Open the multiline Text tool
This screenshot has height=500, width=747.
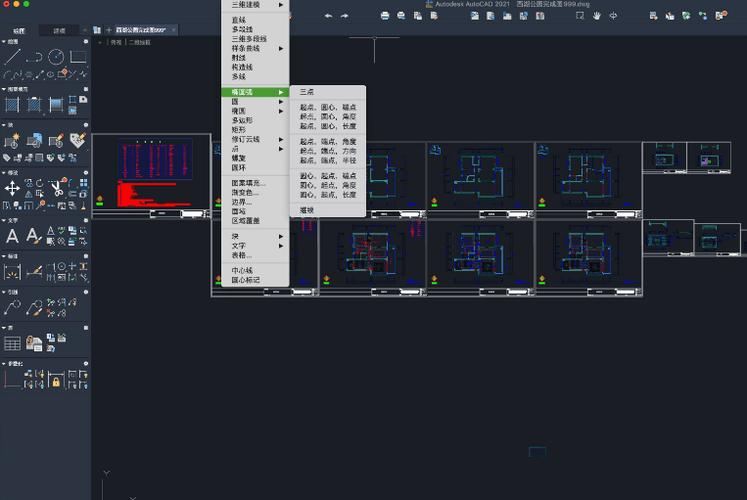click(12, 236)
